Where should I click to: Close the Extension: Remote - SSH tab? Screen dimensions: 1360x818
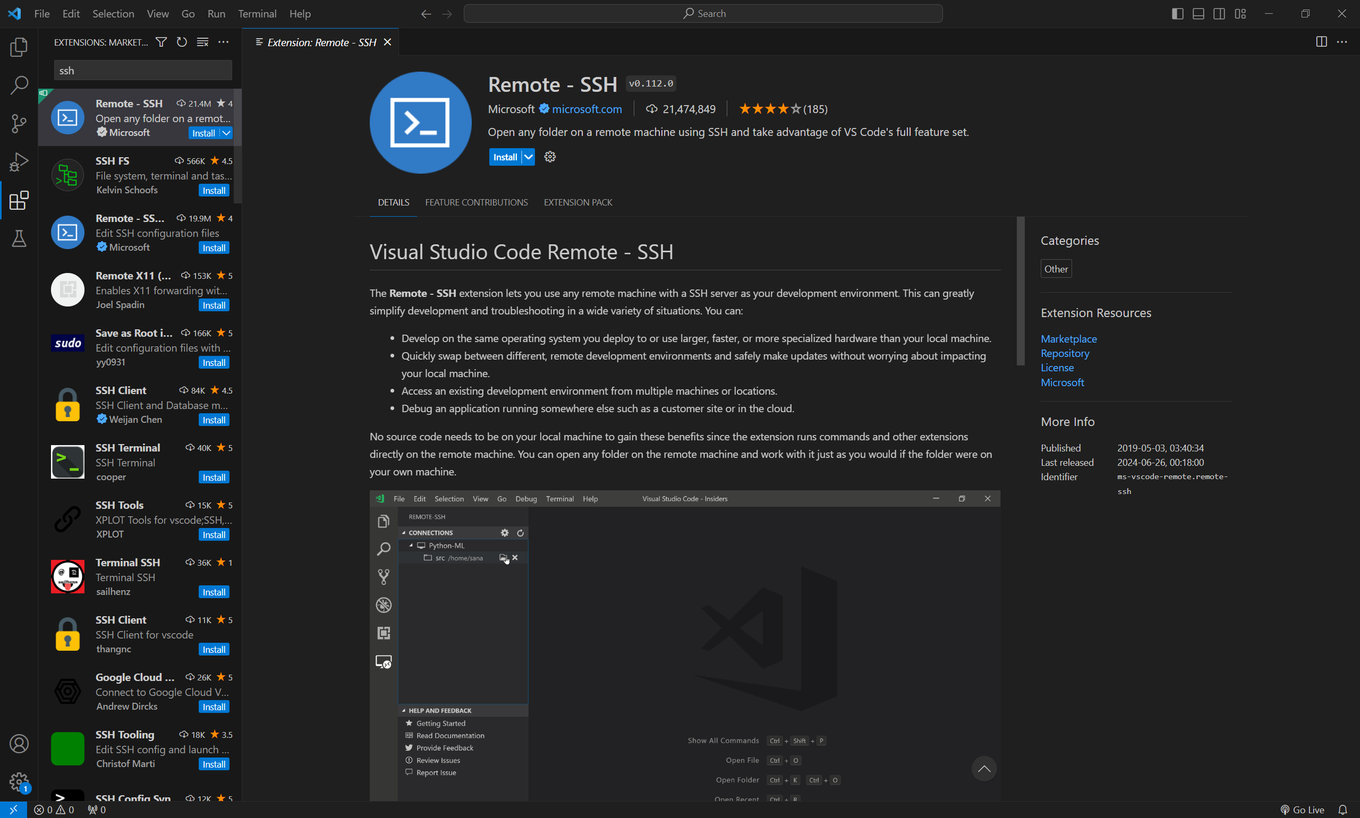pos(387,42)
